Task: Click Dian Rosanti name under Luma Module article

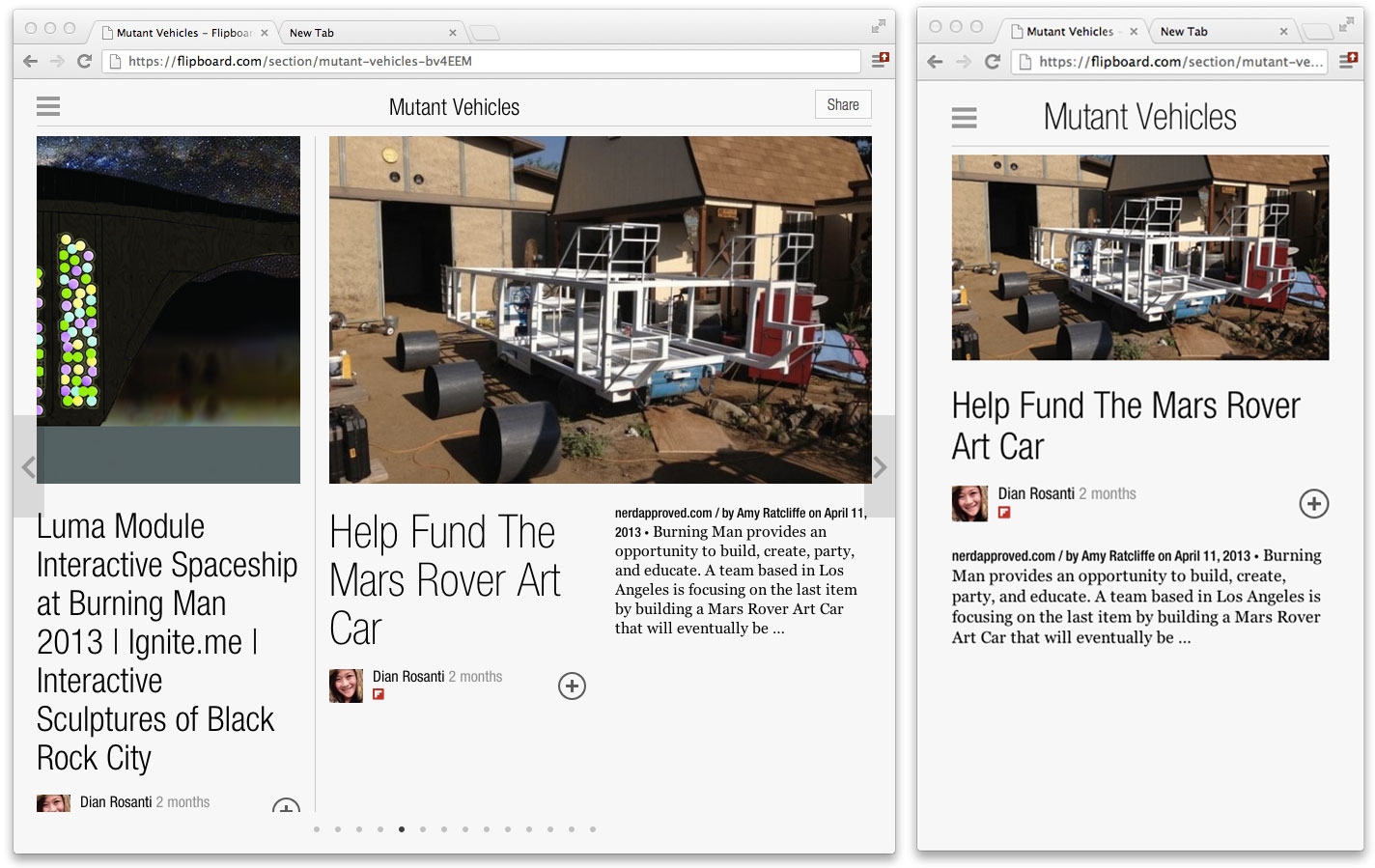Action: click(116, 802)
